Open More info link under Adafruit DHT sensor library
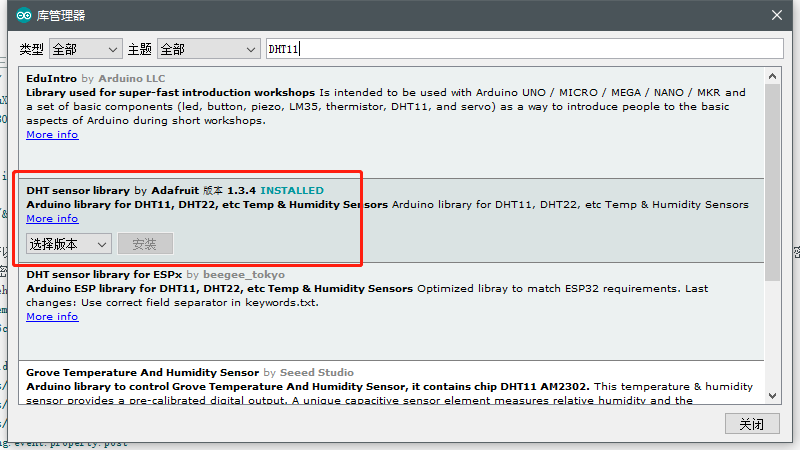 click(x=52, y=218)
